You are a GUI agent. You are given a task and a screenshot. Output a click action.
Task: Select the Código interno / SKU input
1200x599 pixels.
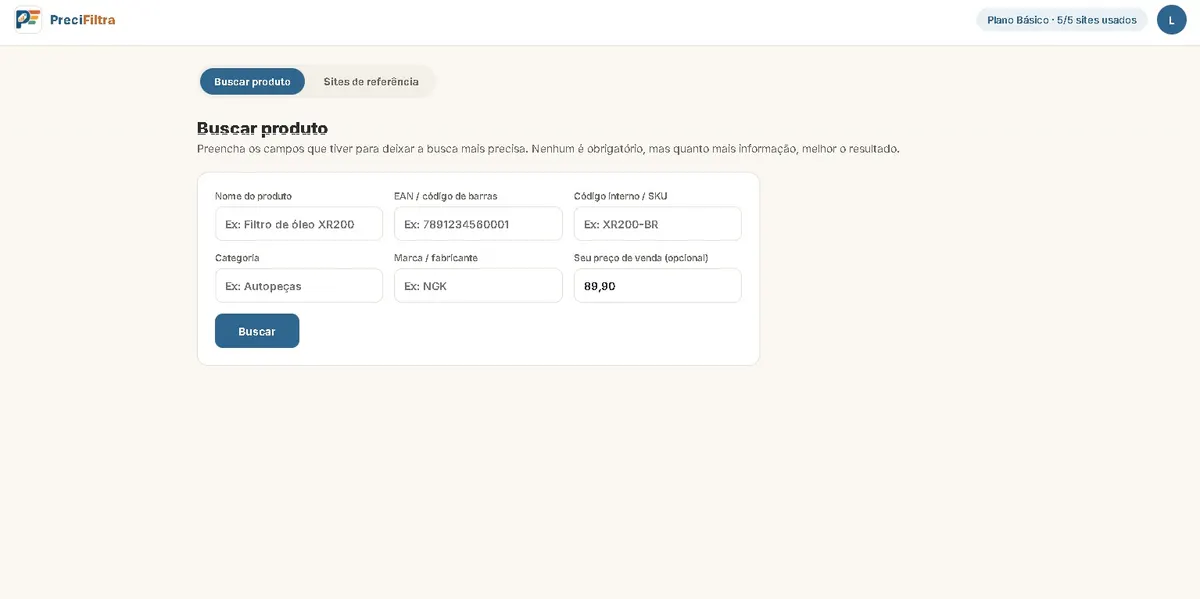(x=658, y=224)
